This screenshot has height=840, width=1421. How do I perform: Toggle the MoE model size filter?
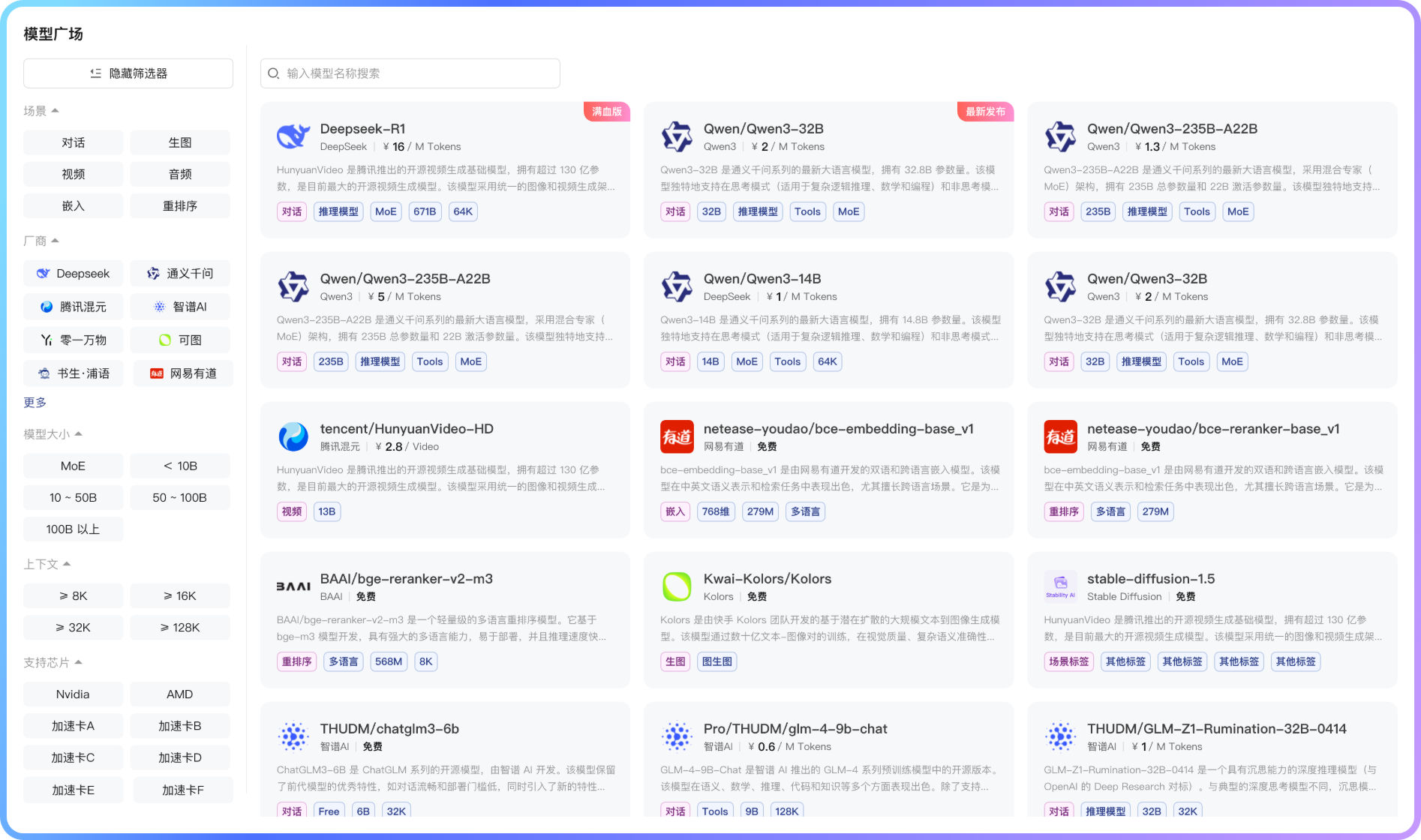click(73, 466)
